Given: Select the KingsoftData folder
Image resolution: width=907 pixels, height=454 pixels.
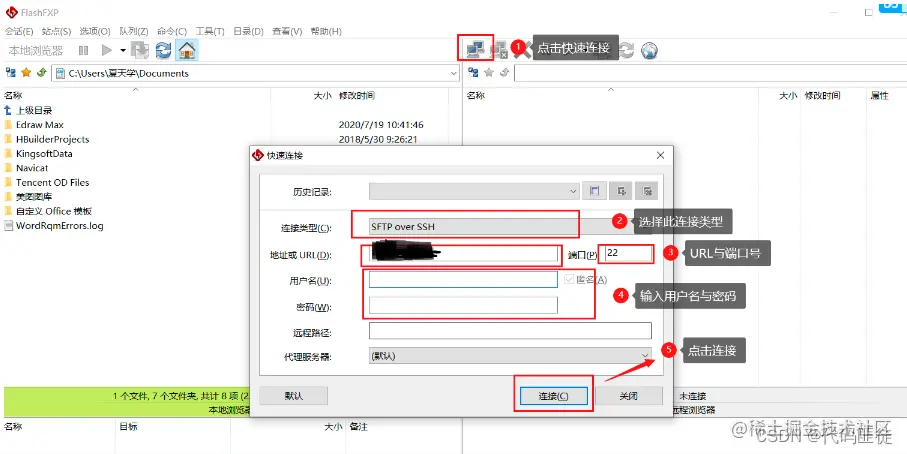Looking at the screenshot, I should (44, 153).
